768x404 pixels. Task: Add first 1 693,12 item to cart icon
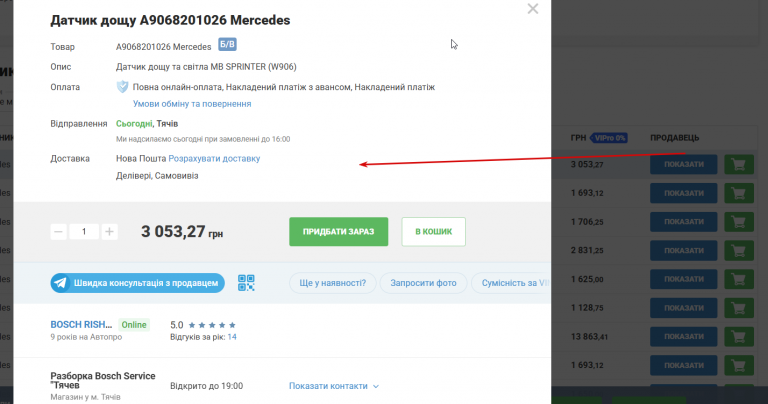(x=739, y=193)
